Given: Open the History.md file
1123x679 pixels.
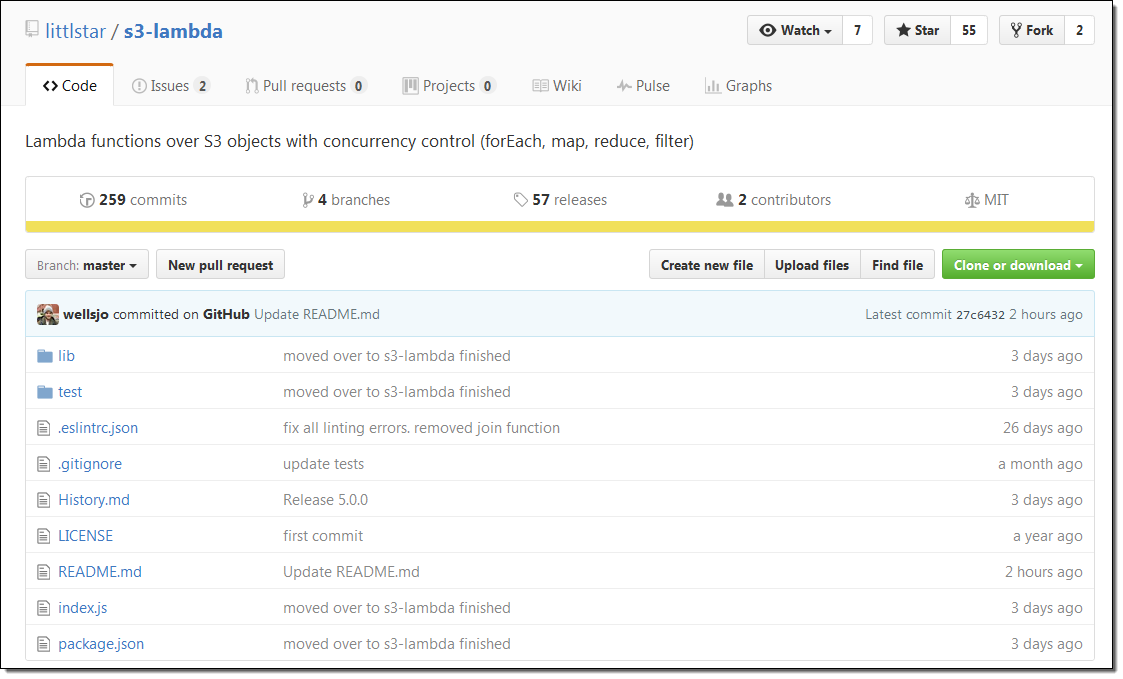Looking at the screenshot, I should coord(94,500).
